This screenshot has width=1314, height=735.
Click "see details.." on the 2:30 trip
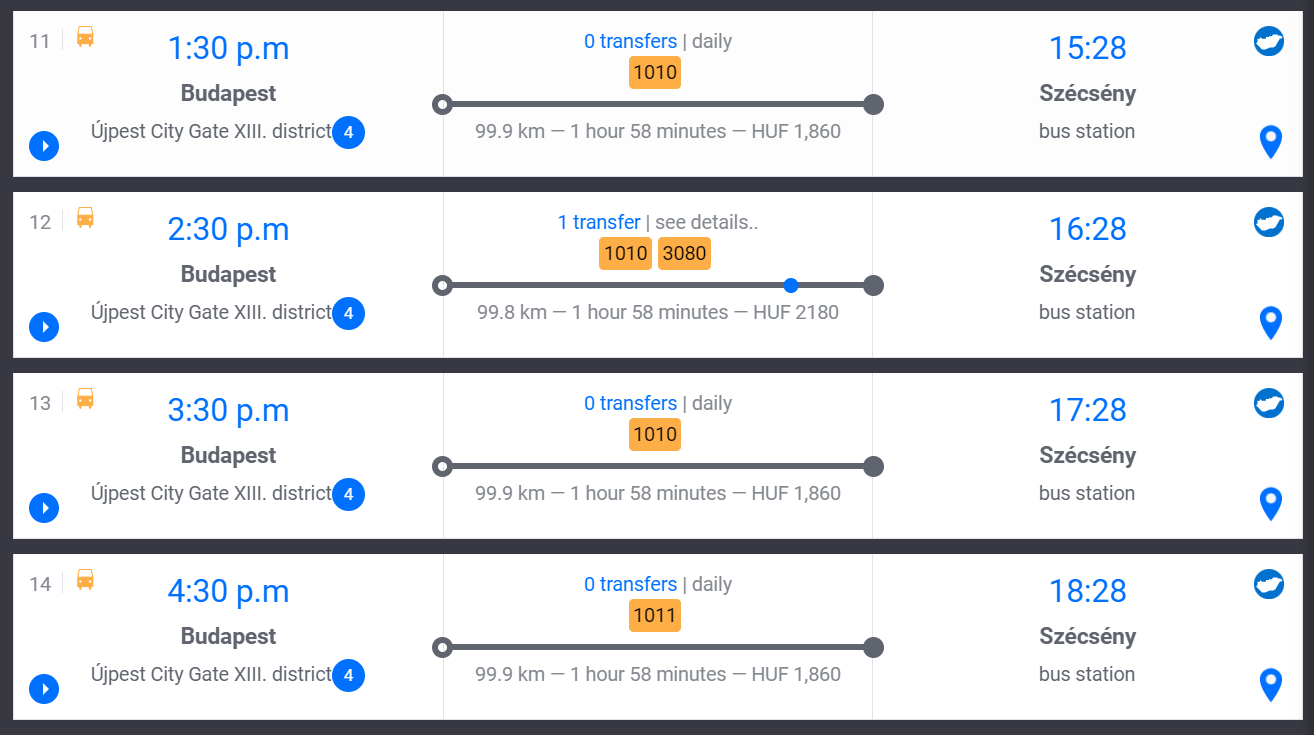pyautogui.click(x=706, y=222)
